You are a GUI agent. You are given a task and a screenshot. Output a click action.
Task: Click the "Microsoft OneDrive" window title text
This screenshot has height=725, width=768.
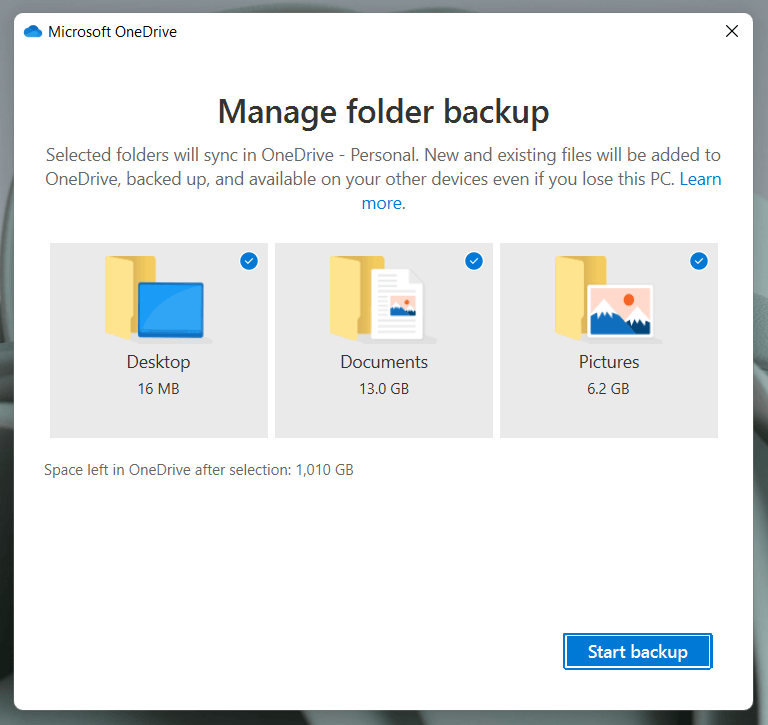(112, 31)
